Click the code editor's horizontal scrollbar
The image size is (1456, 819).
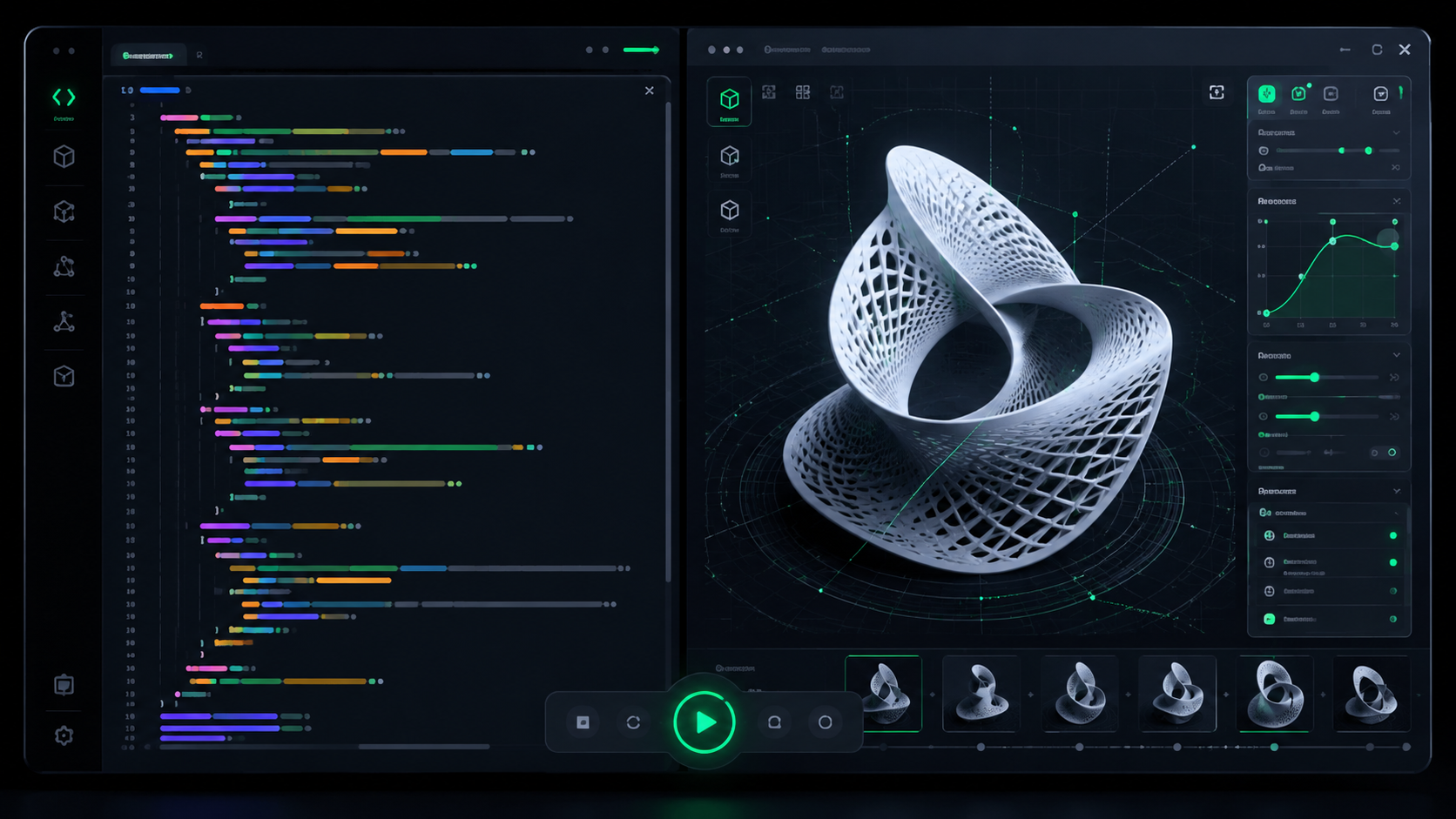423,747
